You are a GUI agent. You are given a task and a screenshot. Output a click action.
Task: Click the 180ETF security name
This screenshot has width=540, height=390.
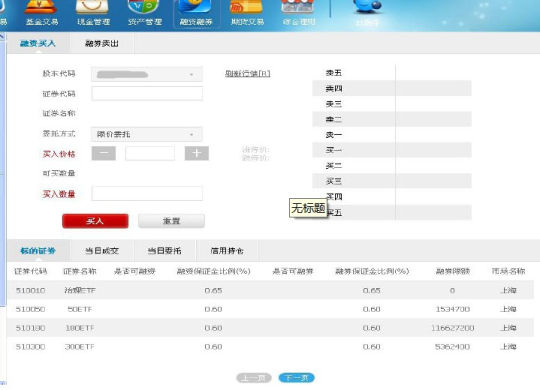(x=80, y=328)
